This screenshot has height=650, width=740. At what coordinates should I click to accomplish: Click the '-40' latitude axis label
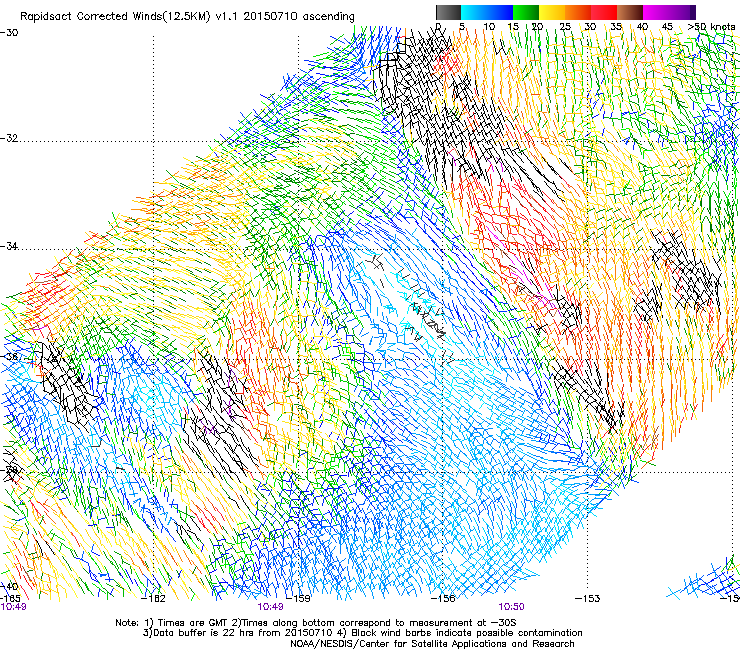(9, 586)
